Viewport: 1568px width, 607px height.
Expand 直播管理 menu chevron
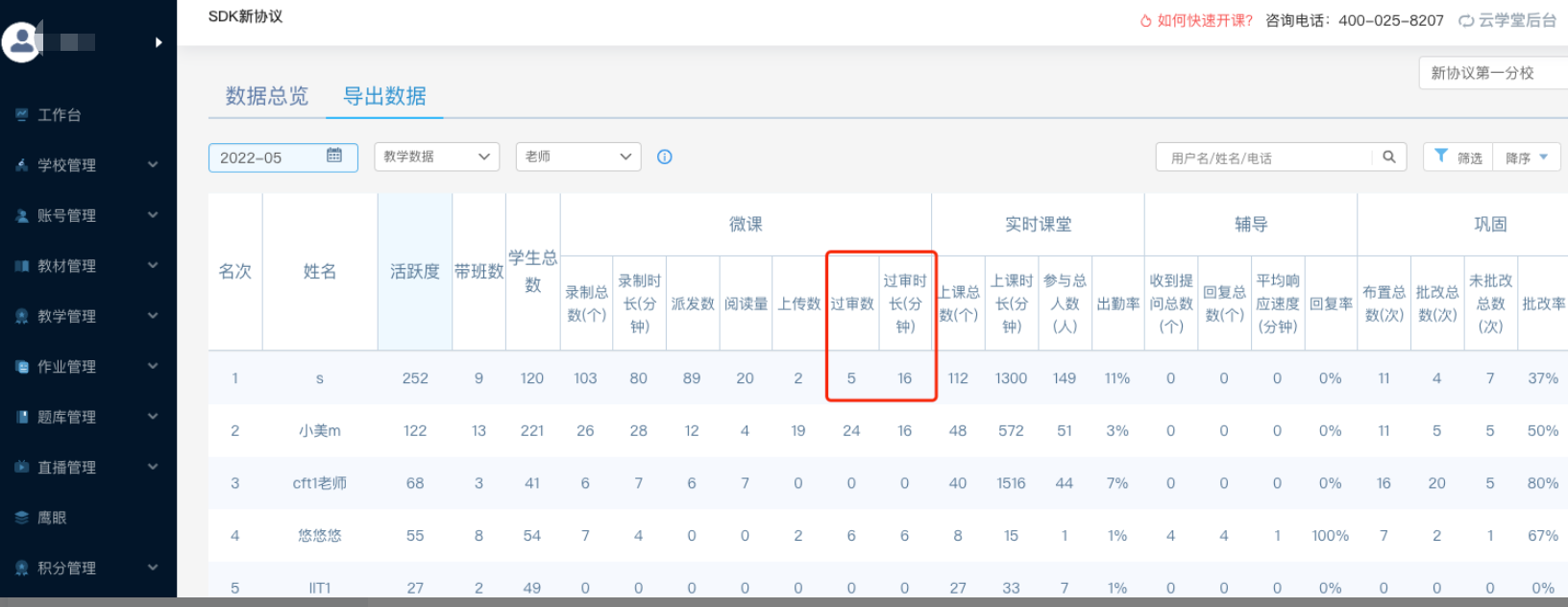tap(153, 467)
